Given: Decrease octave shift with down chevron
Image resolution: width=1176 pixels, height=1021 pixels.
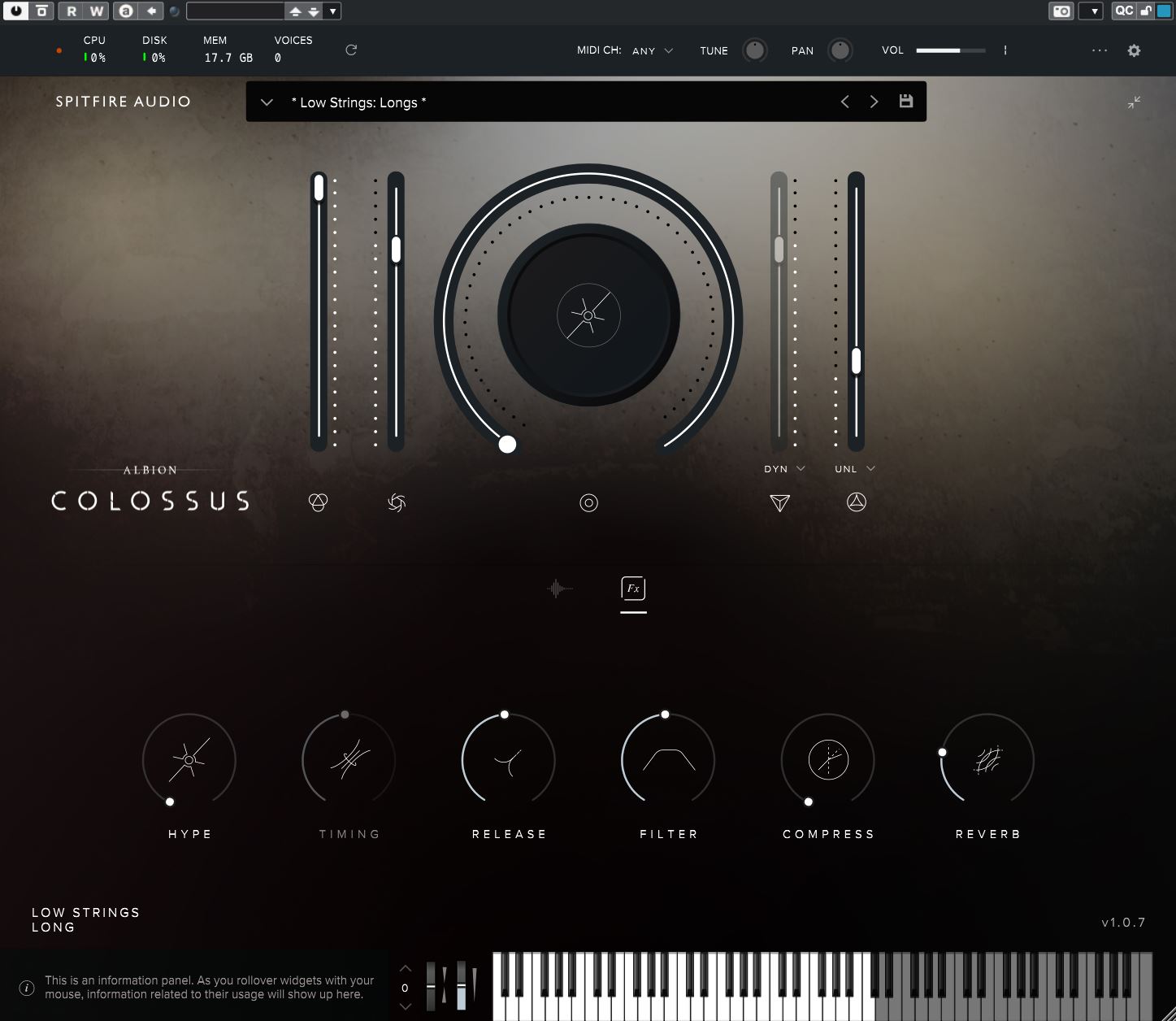Looking at the screenshot, I should click(406, 1006).
